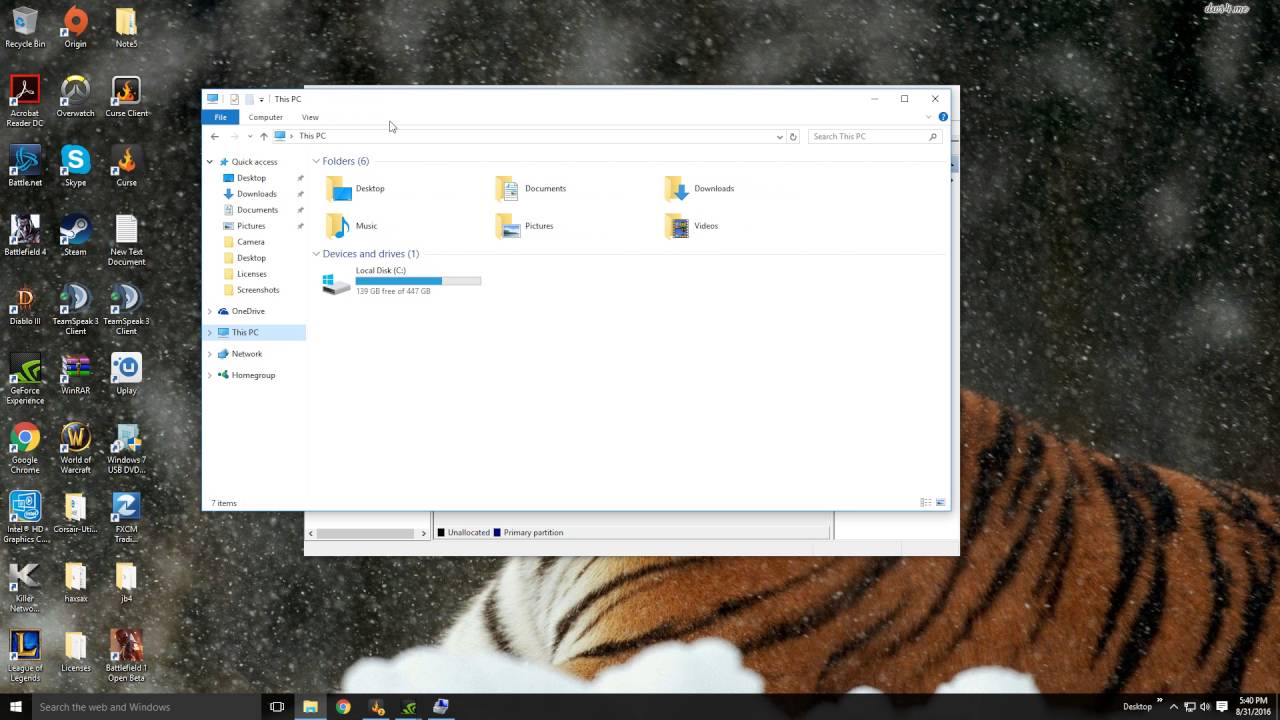Select Licenses in Quick access
This screenshot has width=1280, height=720.
click(252, 274)
